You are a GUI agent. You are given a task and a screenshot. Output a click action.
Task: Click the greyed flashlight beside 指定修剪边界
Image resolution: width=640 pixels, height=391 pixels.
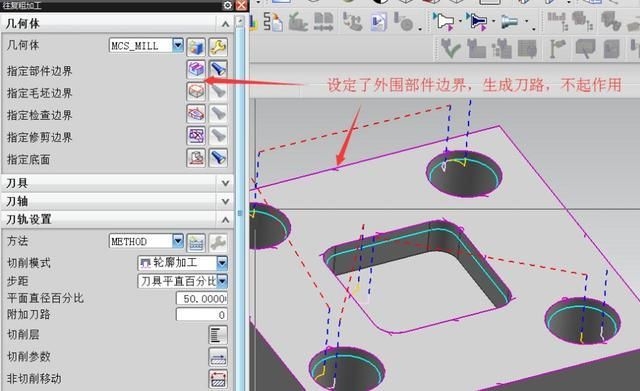tap(218, 136)
